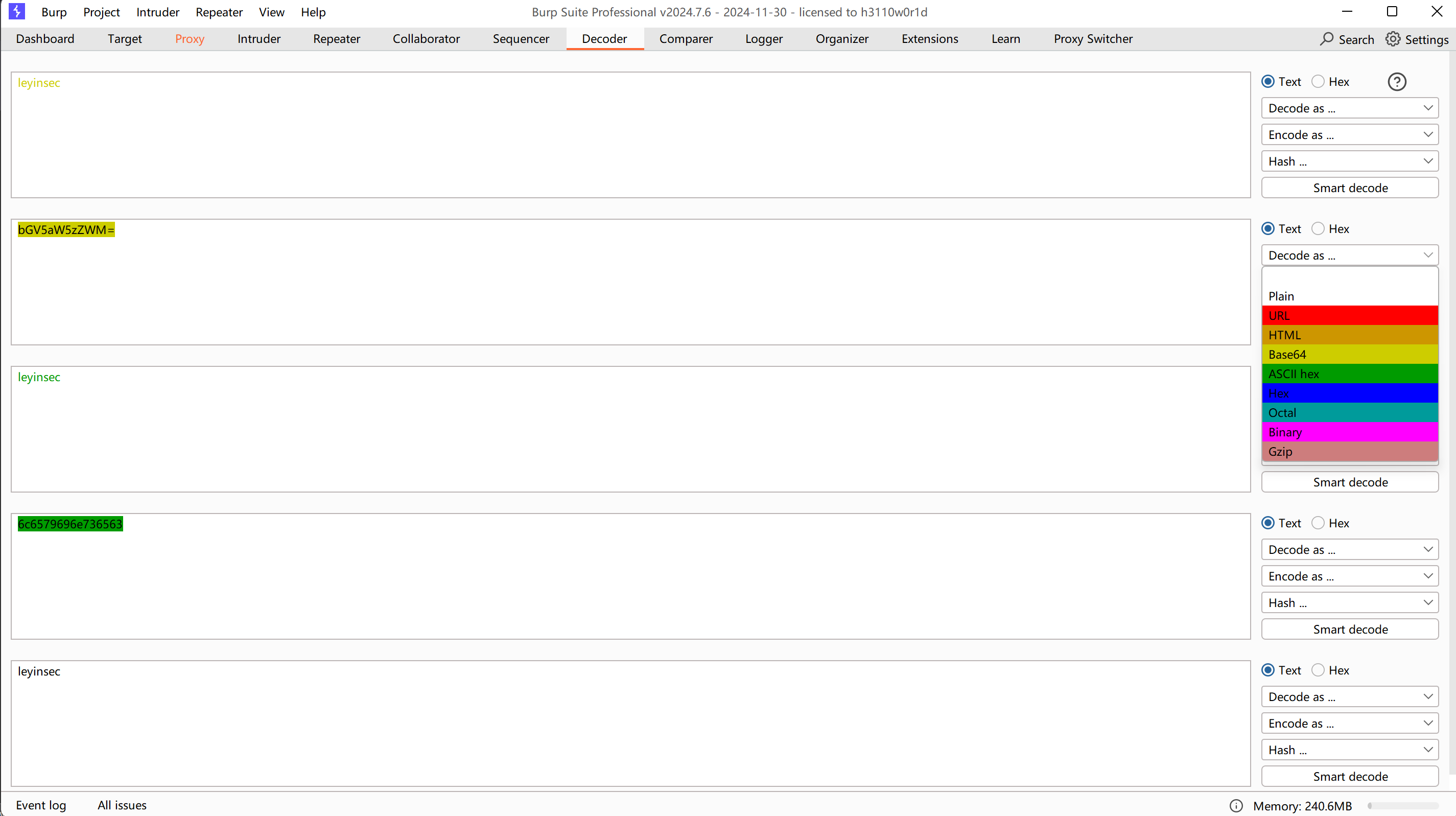Viewport: 1456px width, 816px height.
Task: Open Decode as dropdown for the 6c6579696e736563 box
Action: [1350, 550]
